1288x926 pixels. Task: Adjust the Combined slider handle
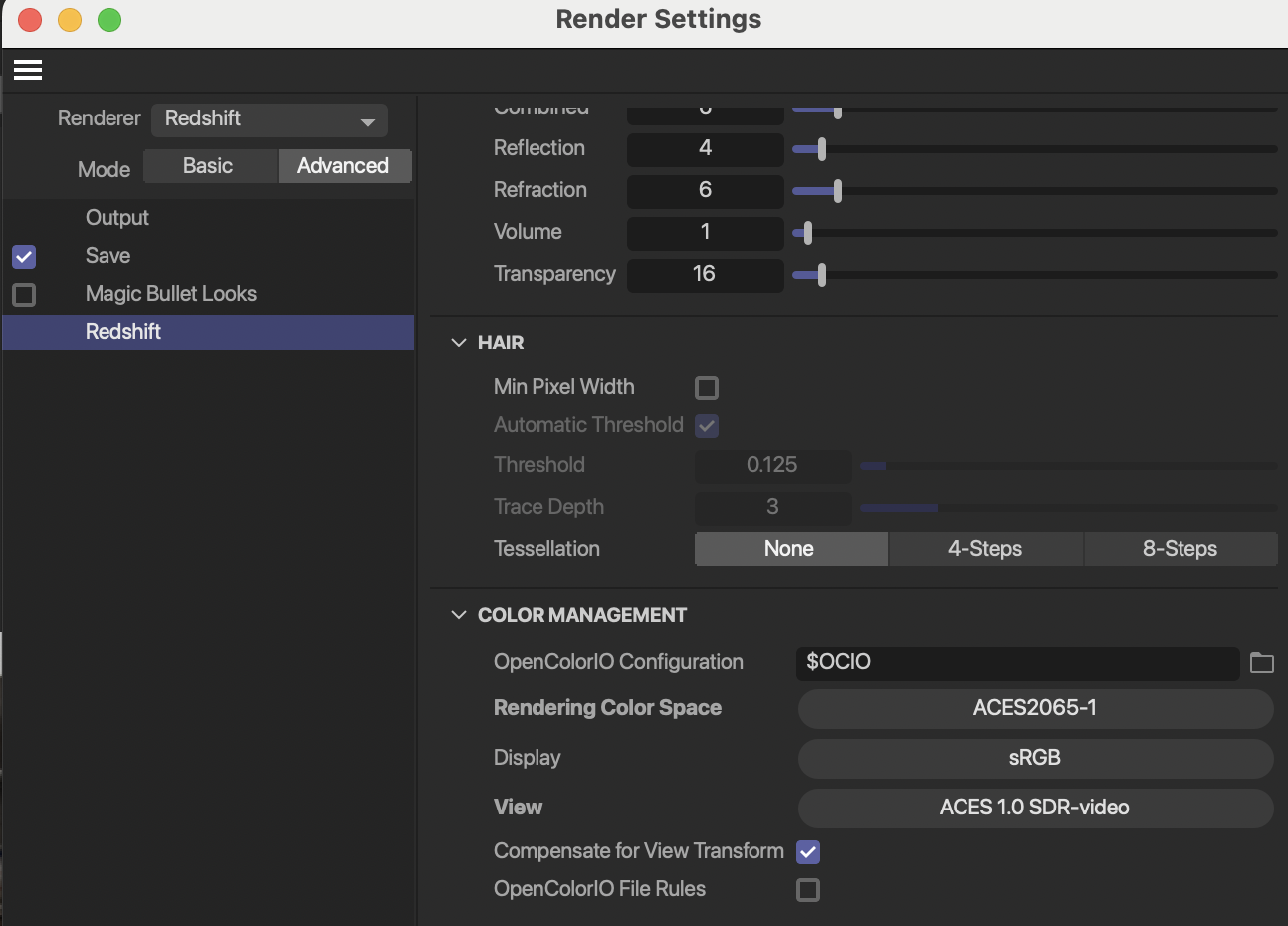838,111
